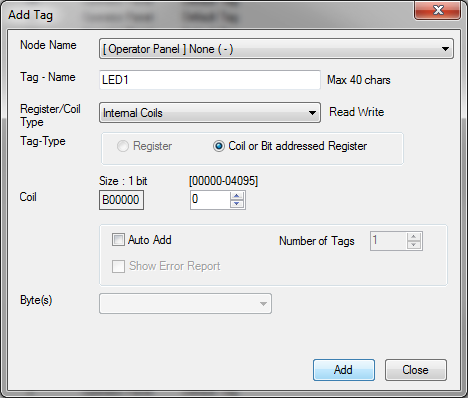
Task: Click the B00000 coil address box
Action: point(121,200)
